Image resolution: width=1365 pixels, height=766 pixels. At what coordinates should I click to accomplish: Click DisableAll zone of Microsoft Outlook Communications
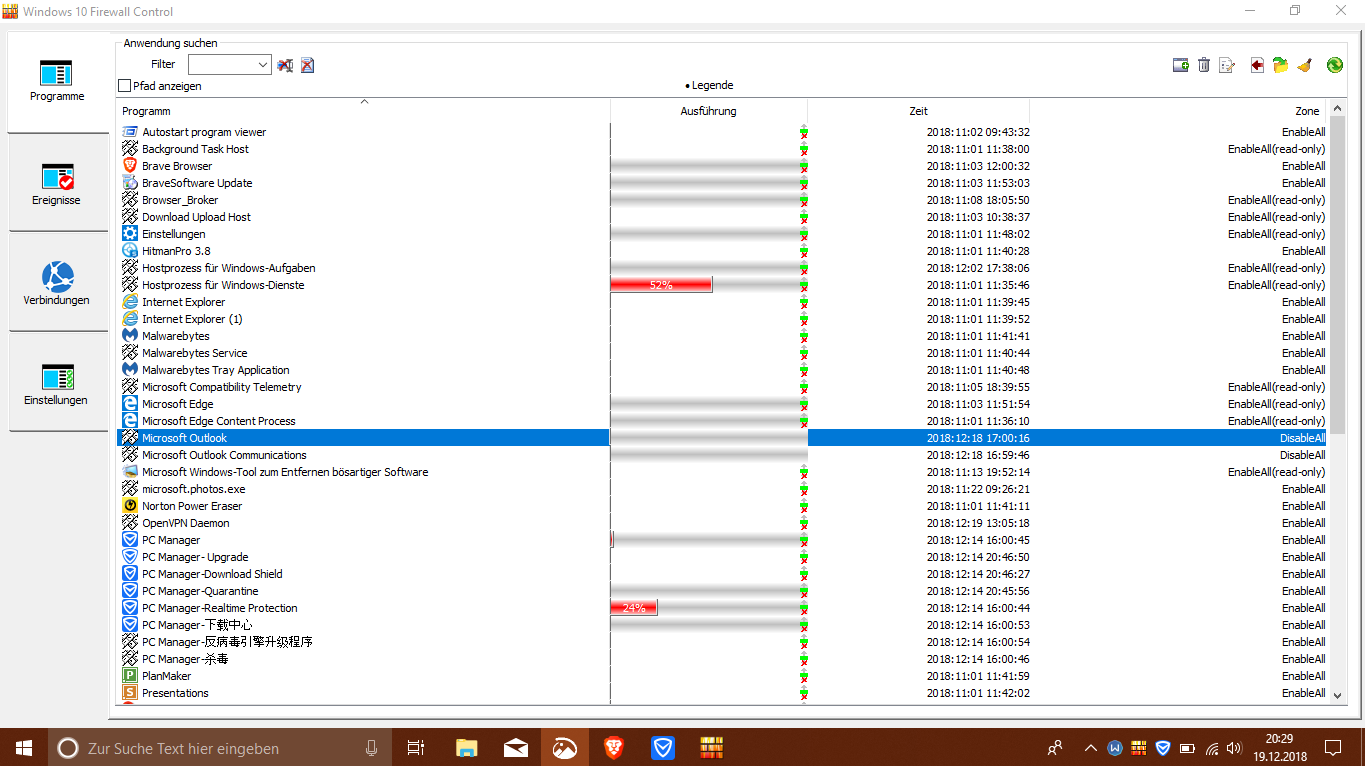1303,455
